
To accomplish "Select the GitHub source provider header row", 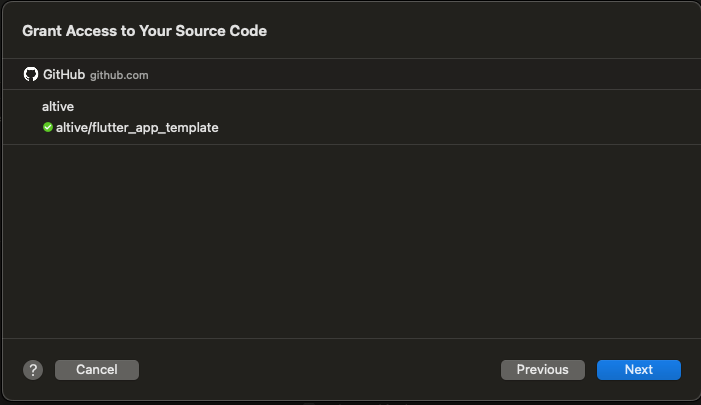I will pos(351,74).
